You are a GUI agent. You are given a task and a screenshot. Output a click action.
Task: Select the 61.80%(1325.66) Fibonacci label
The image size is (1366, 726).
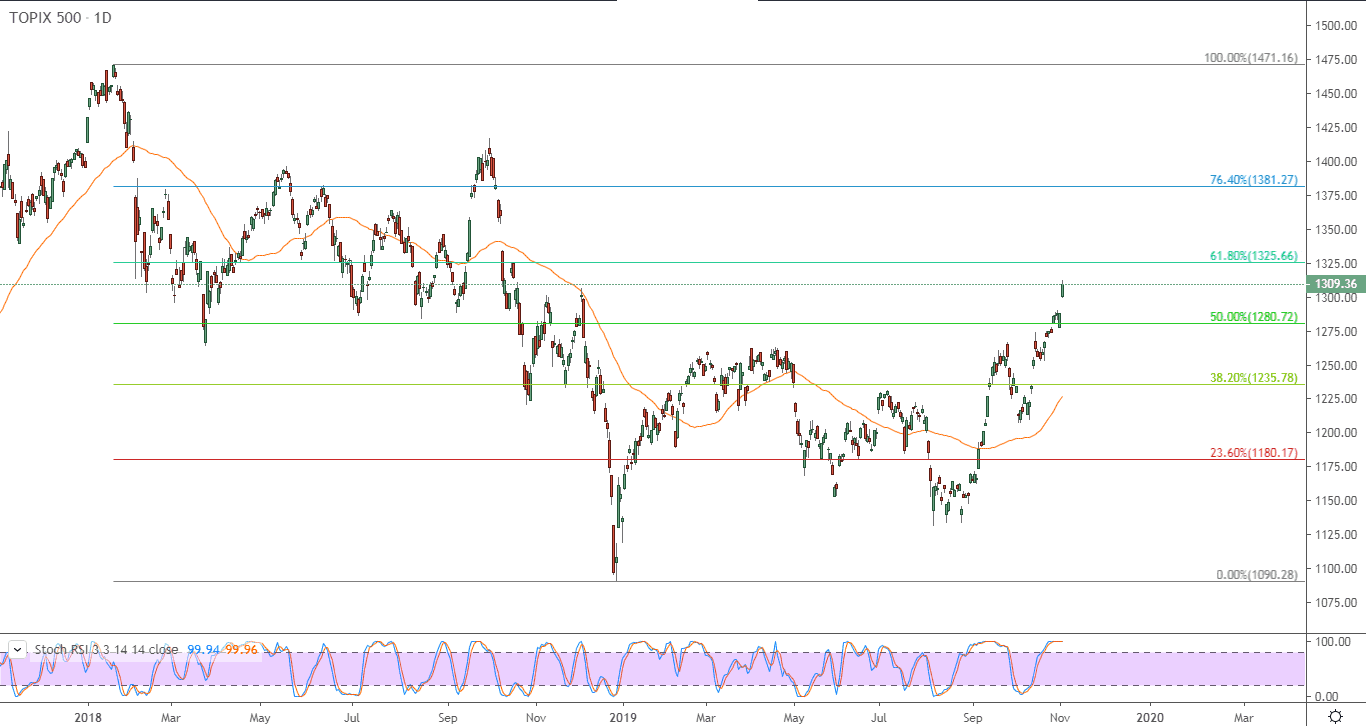point(1254,256)
